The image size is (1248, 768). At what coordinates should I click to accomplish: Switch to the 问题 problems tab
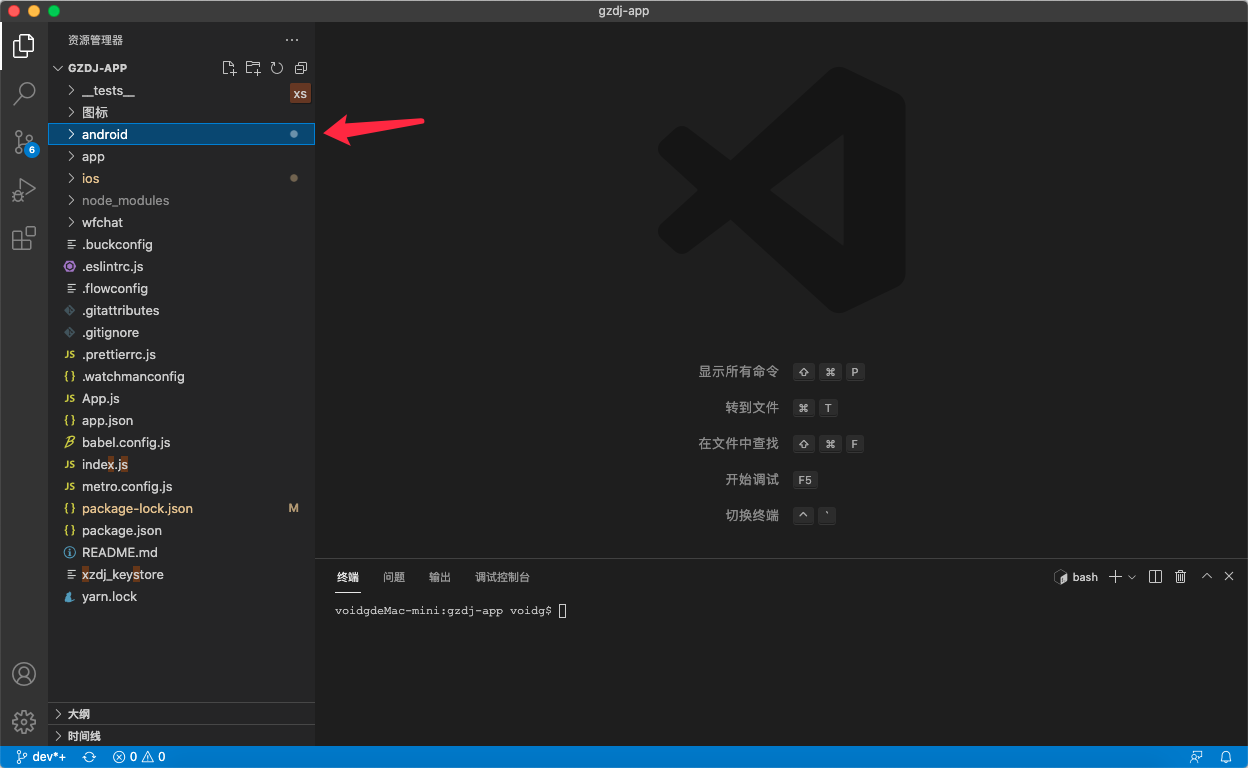[394, 577]
